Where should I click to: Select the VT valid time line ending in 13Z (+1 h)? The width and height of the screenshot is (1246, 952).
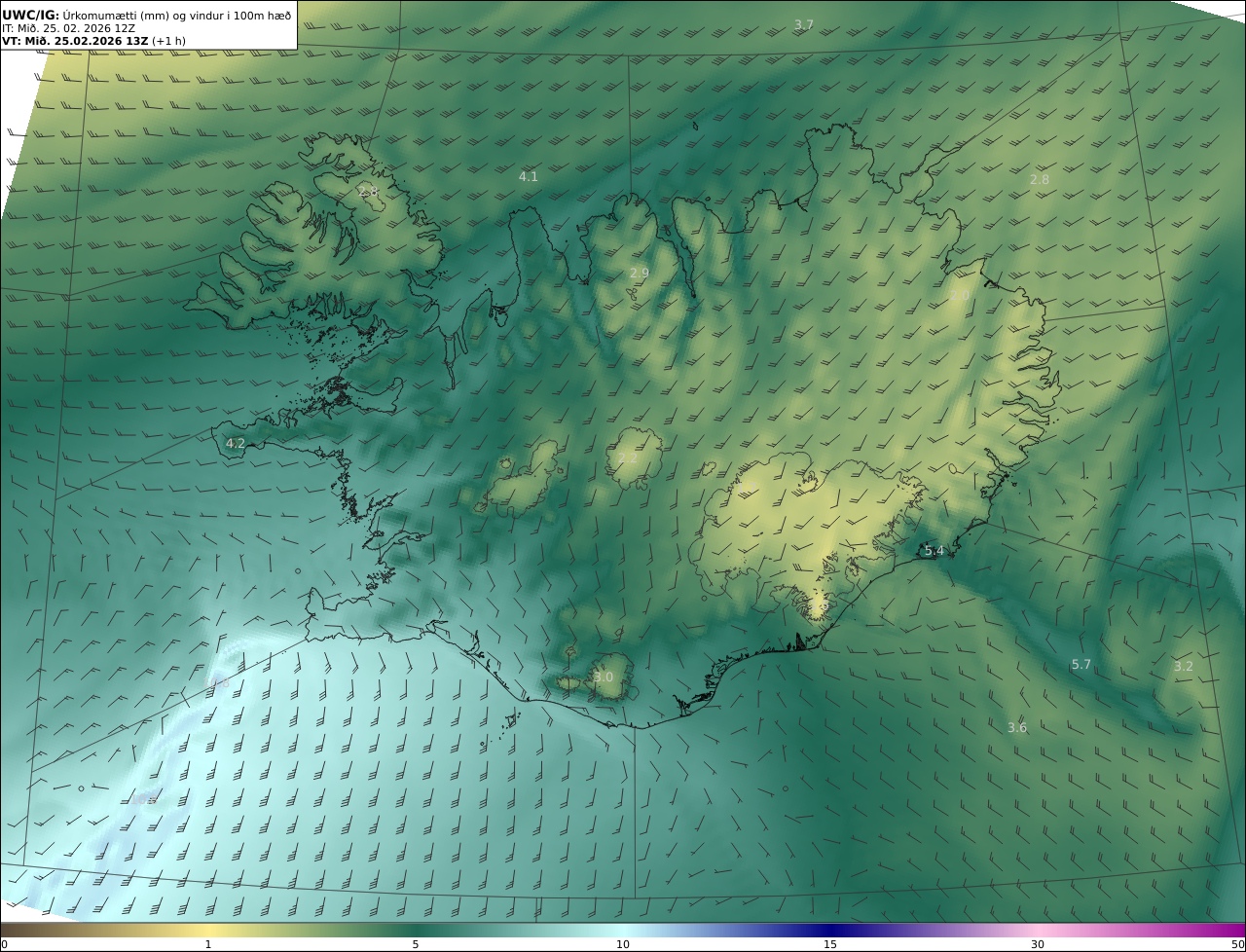point(93,41)
